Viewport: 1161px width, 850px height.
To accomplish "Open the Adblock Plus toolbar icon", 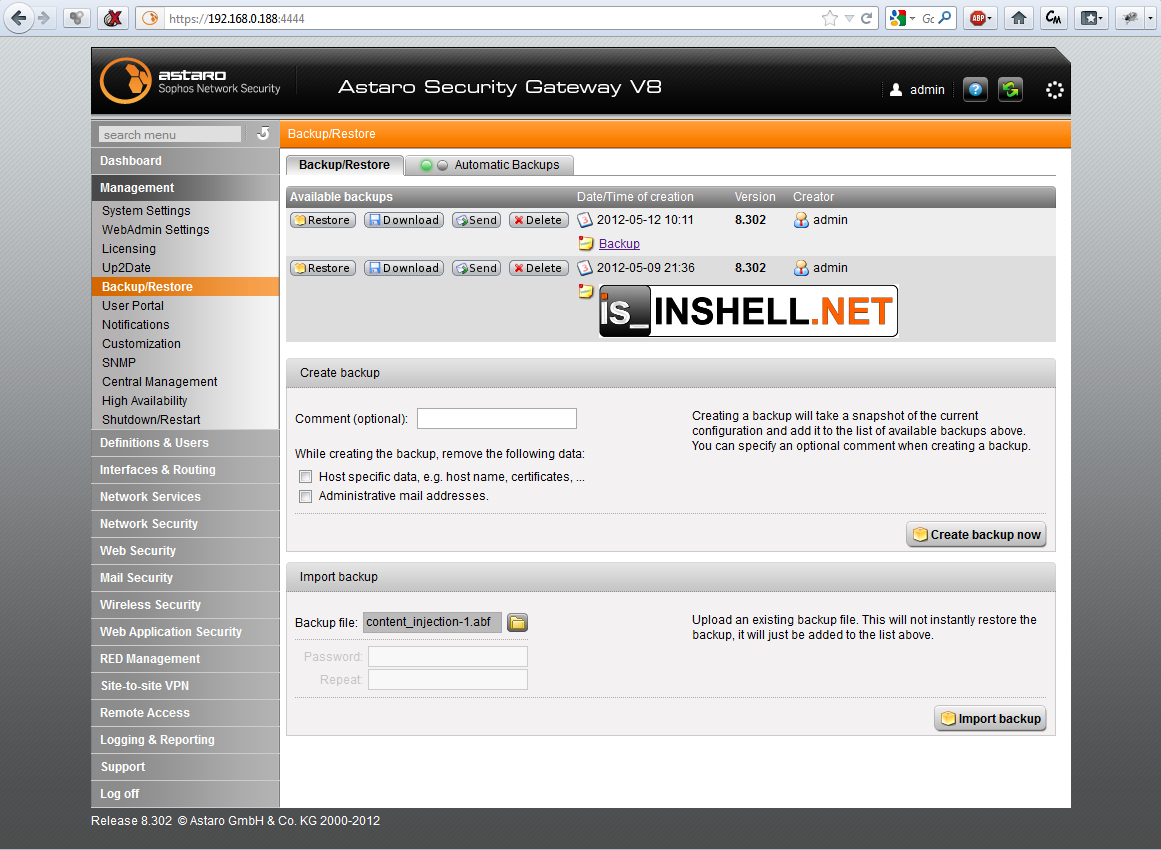I will click(982, 18).
